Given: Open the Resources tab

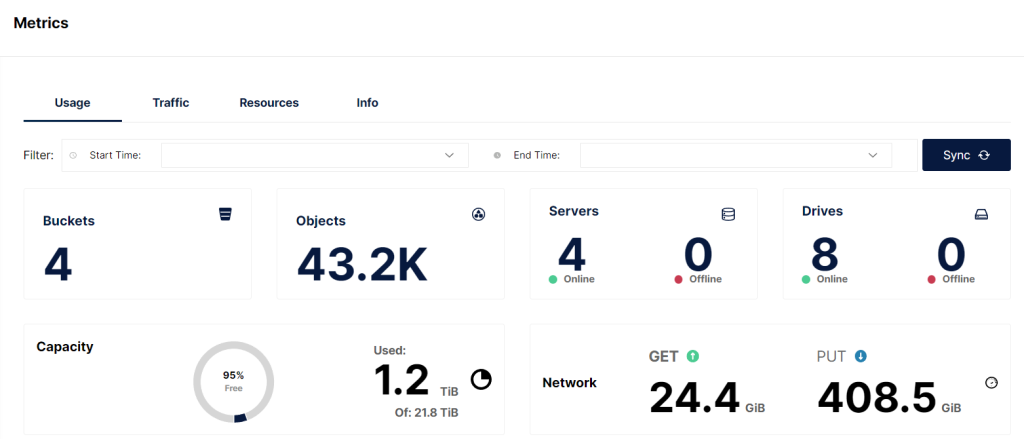Looking at the screenshot, I should click(269, 103).
